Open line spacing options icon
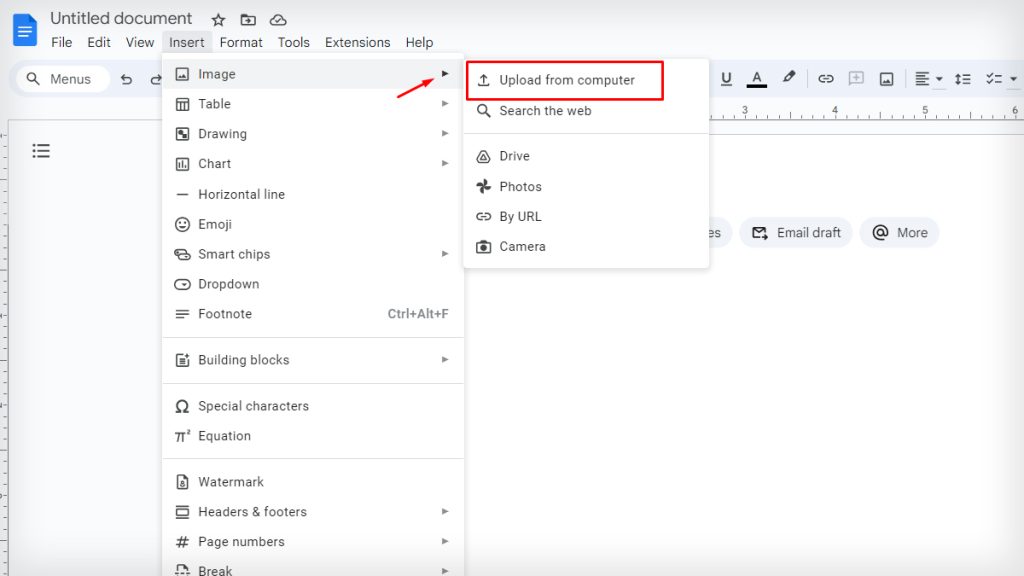Screen dimensions: 1024x576 coord(962,78)
